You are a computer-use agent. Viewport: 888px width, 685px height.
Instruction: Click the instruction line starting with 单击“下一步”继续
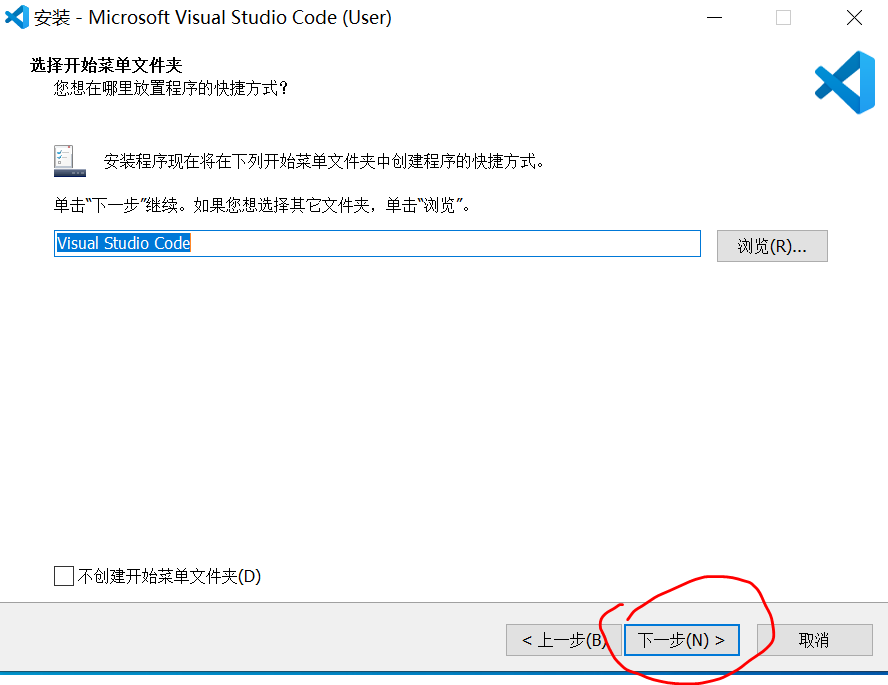coord(262,205)
